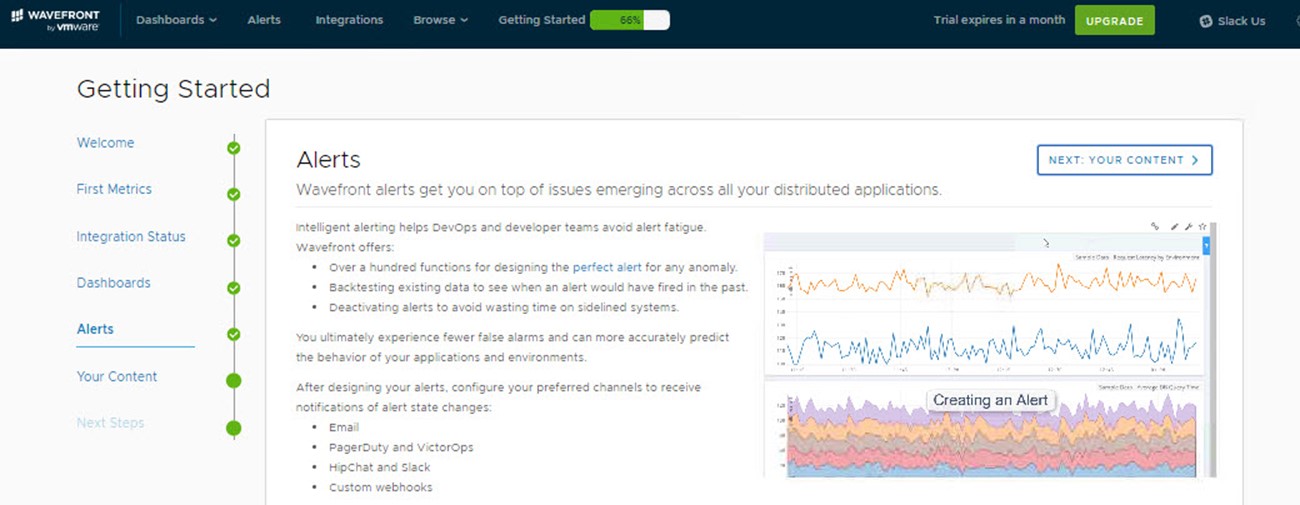Select Welcome step in sidebar
The image size is (1300, 505).
click(x=105, y=143)
